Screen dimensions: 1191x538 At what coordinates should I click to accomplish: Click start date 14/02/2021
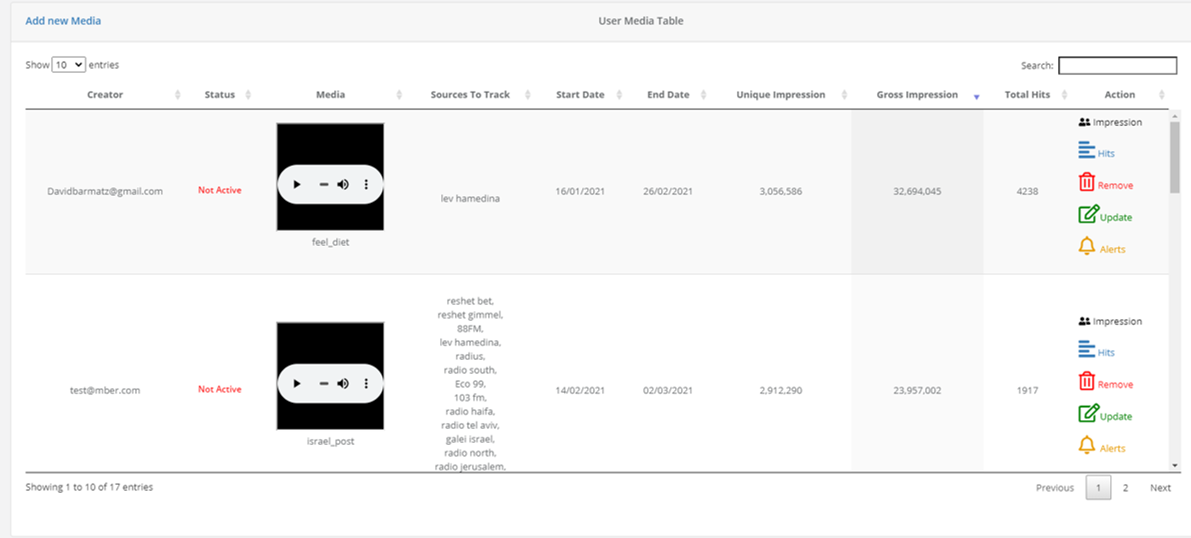(580, 391)
